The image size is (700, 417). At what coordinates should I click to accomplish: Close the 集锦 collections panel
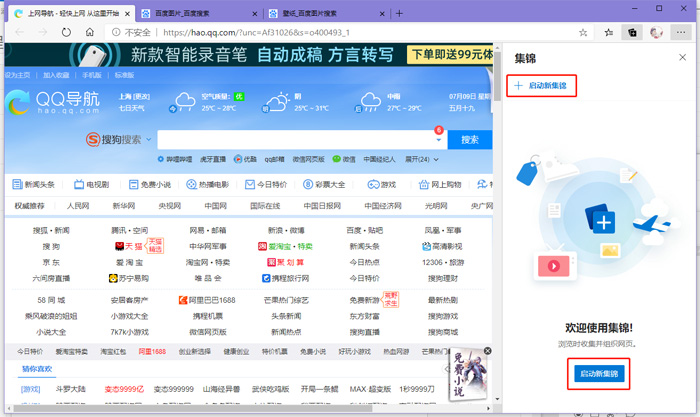(682, 57)
